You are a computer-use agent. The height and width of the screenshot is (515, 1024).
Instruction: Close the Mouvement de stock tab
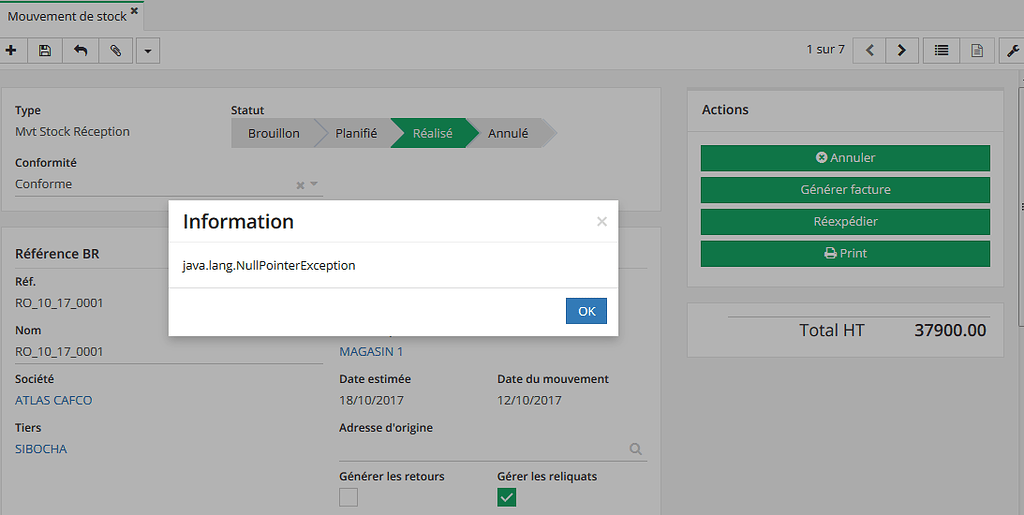135,12
